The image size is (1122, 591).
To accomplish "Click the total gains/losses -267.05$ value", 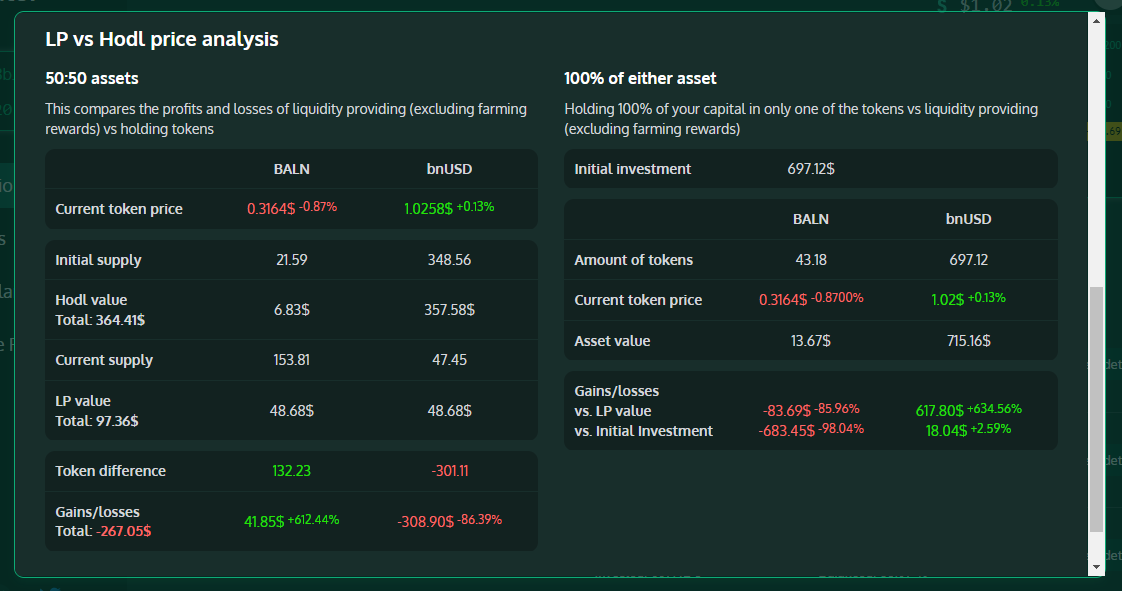I will [123, 531].
